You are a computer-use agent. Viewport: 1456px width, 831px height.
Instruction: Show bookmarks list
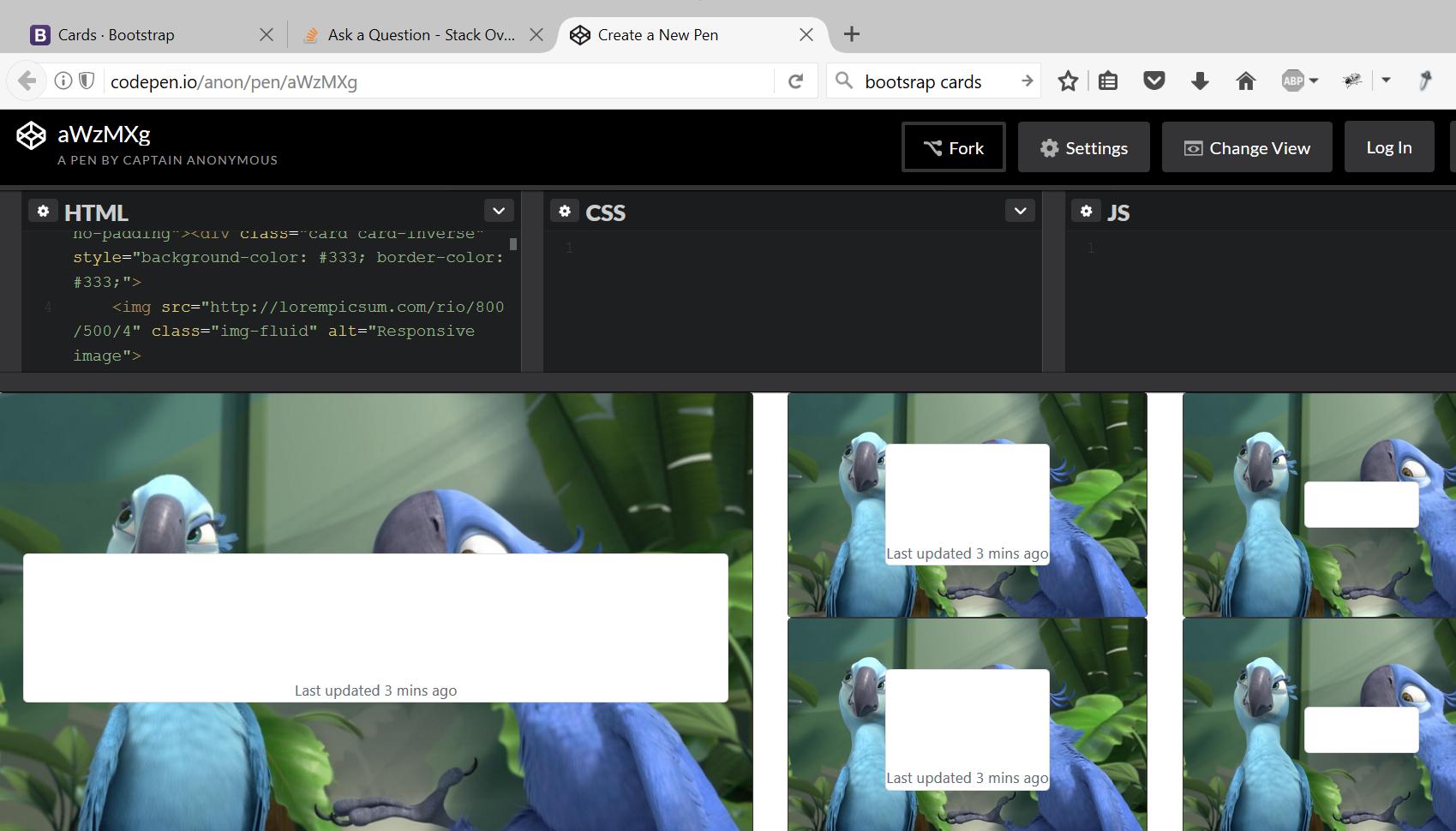tap(1108, 81)
